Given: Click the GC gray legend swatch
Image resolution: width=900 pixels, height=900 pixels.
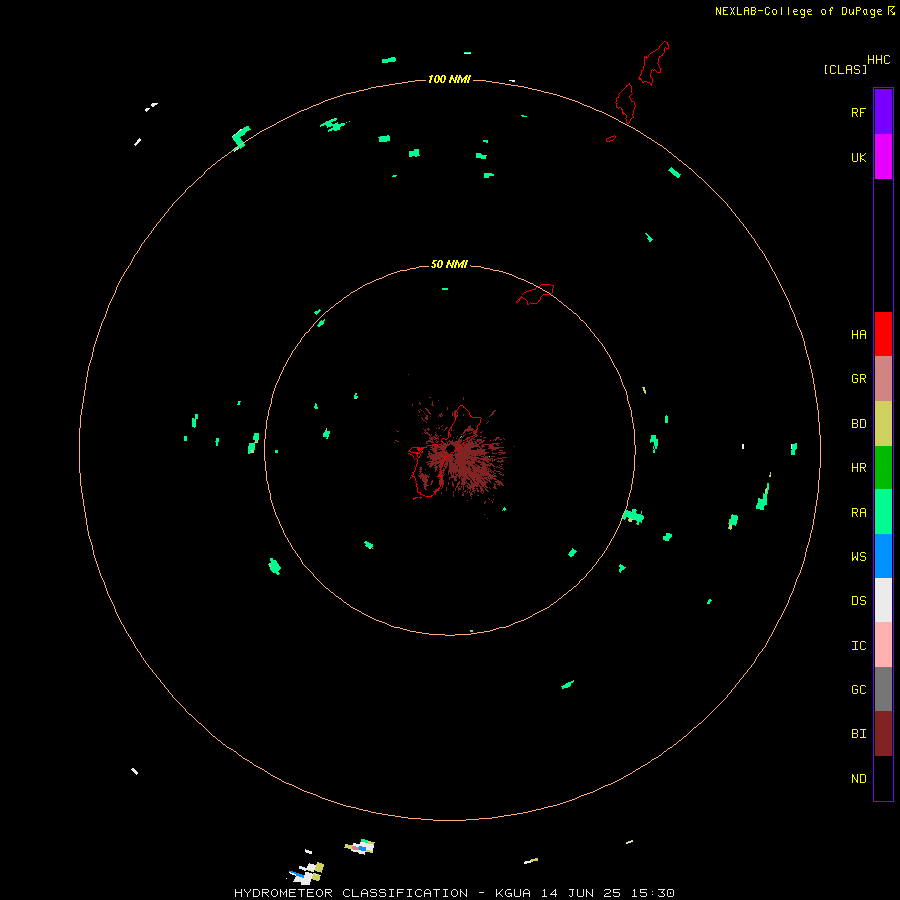Looking at the screenshot, I should click(883, 689).
